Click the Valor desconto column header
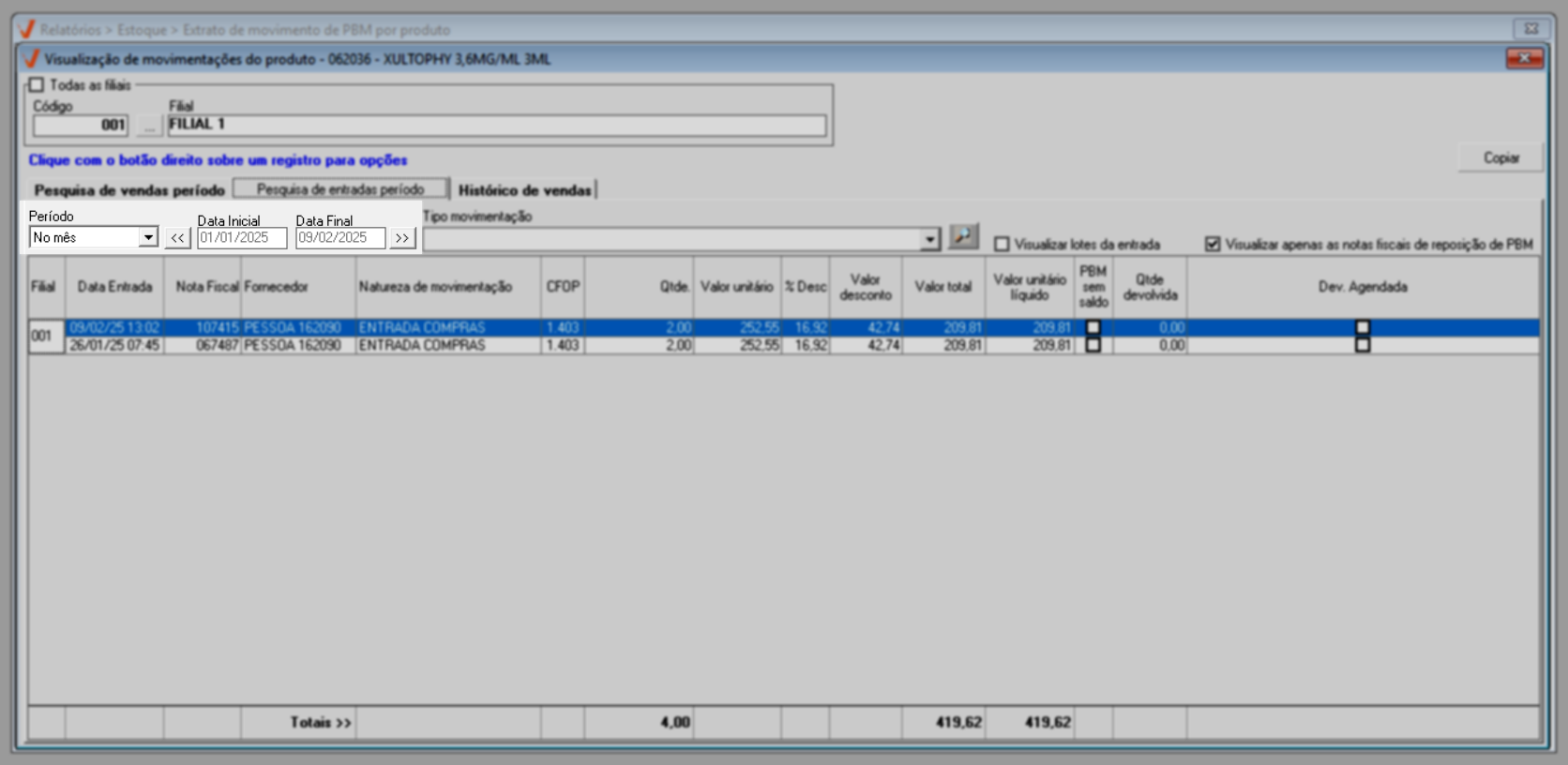This screenshot has height=765, width=1568. coord(866,287)
